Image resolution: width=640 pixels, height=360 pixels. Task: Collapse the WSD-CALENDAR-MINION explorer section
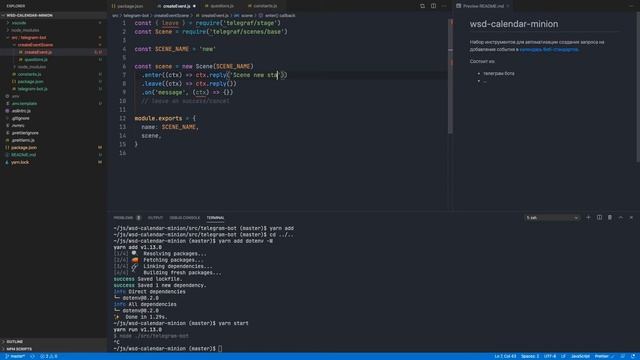53,15
